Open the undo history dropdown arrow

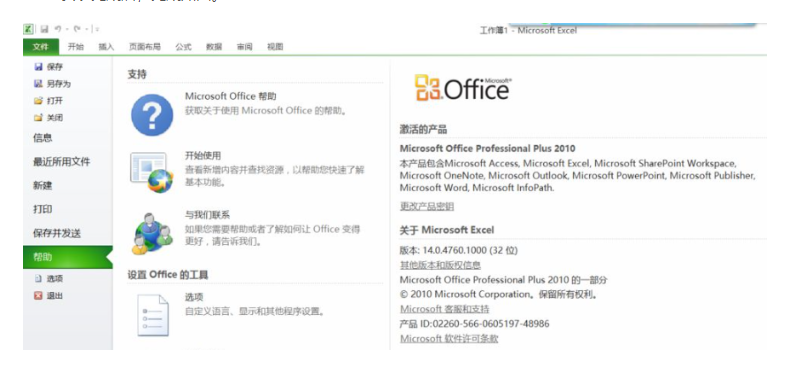click(x=67, y=29)
